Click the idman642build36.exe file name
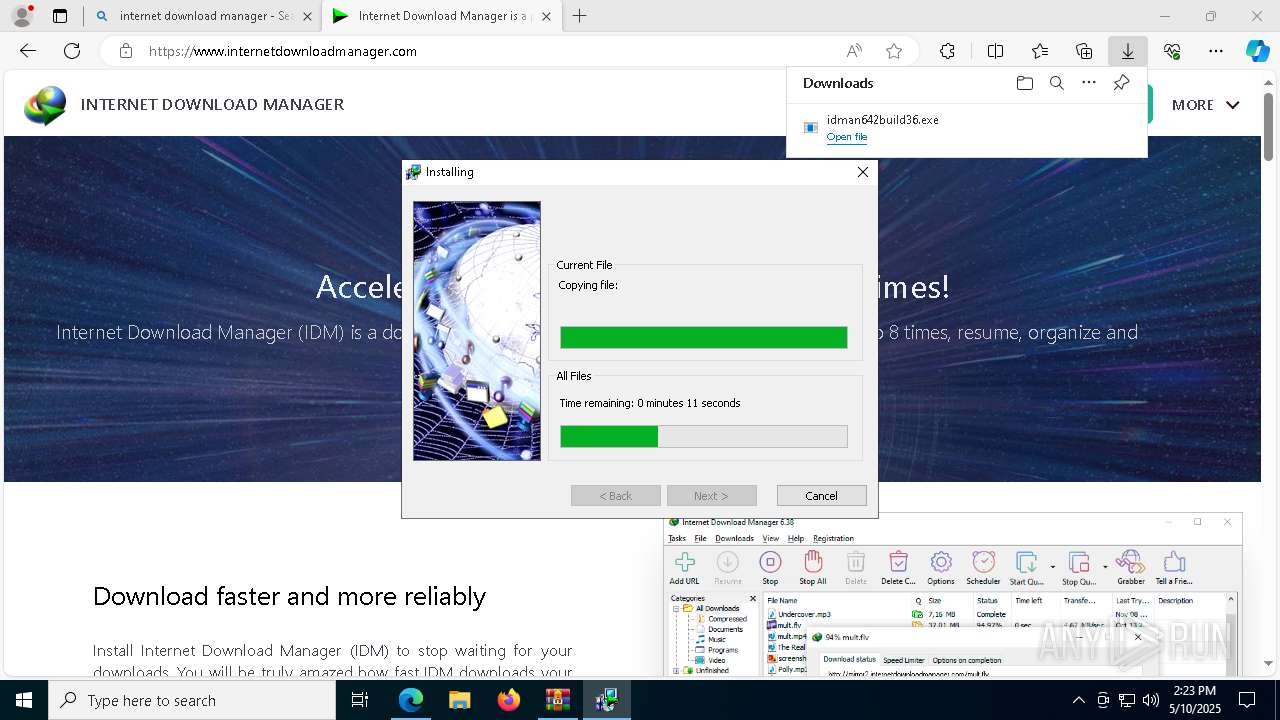 click(x=882, y=119)
